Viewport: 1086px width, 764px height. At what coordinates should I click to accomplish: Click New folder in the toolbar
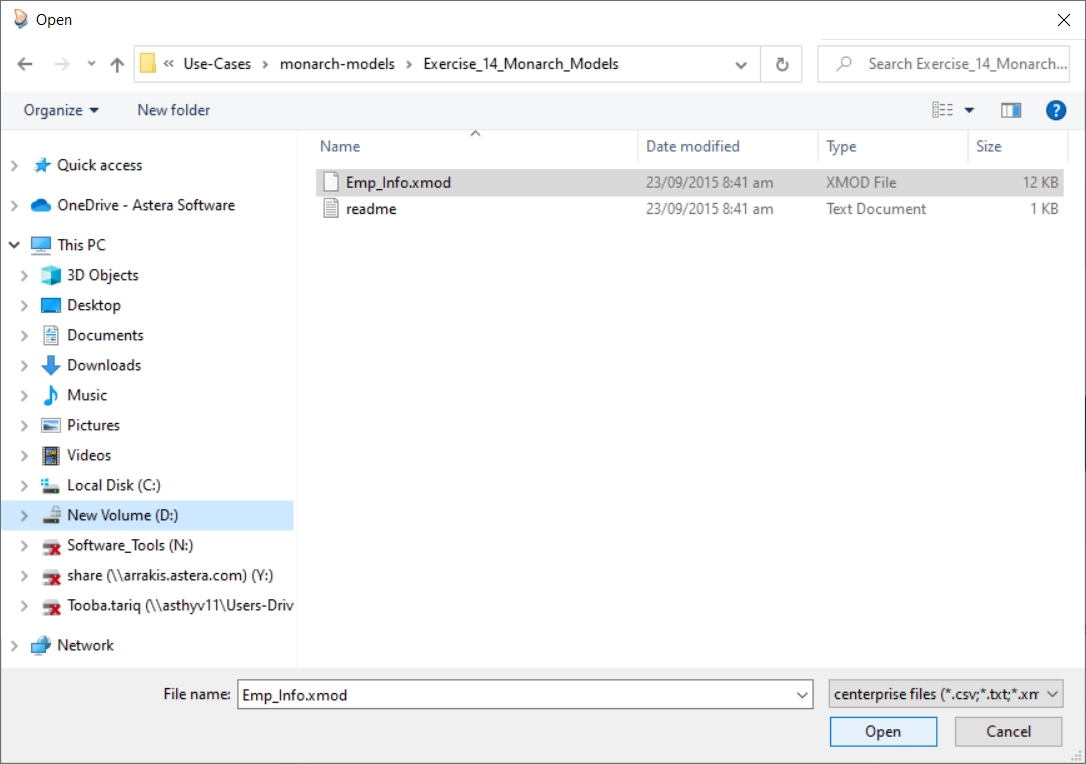(173, 110)
